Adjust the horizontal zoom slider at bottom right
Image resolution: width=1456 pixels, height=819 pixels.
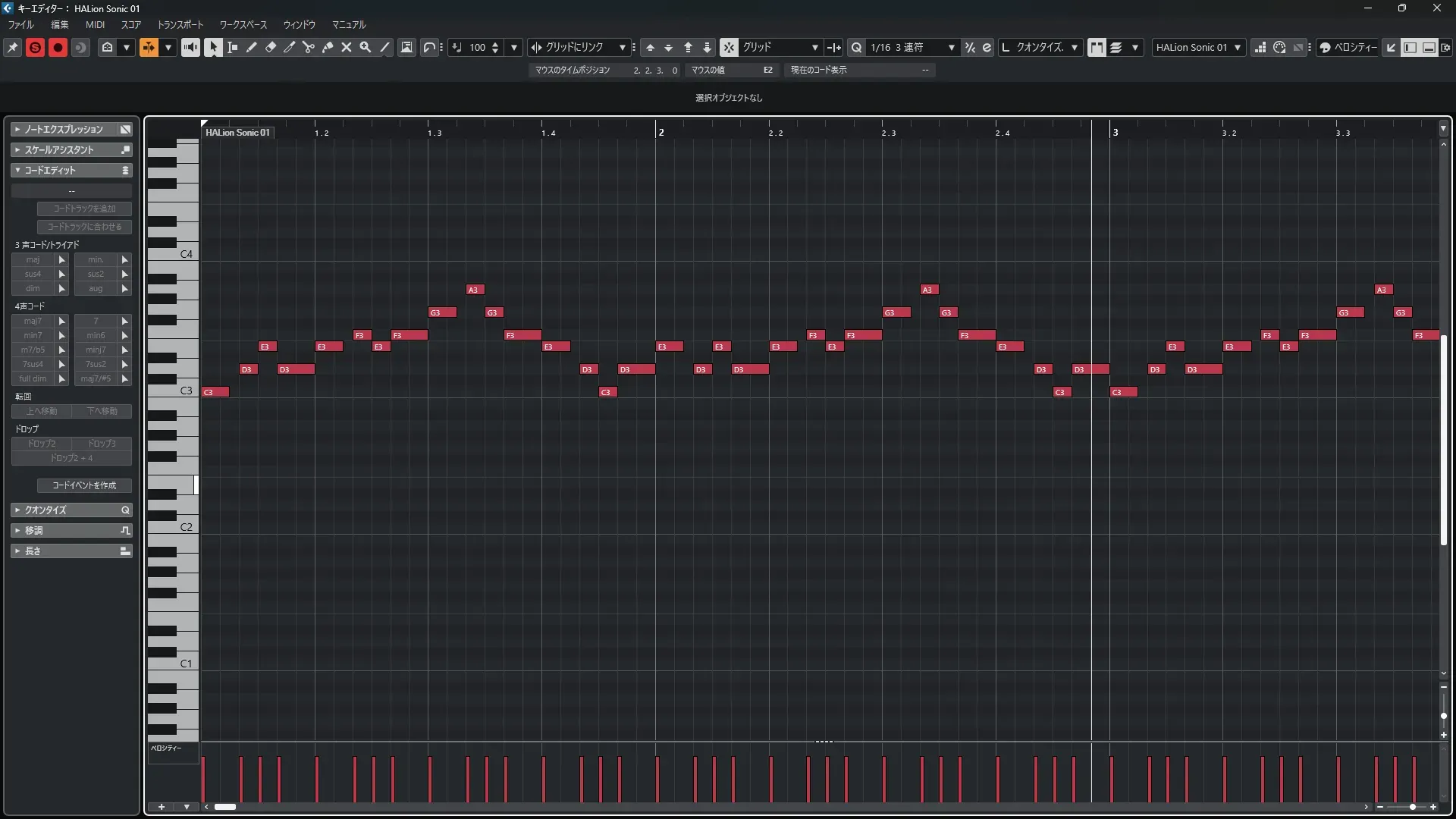click(1412, 807)
